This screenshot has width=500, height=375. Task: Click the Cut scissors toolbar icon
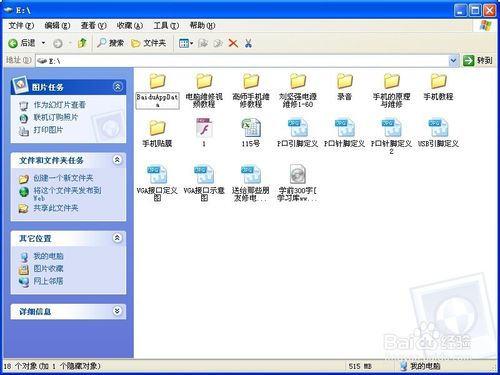tap(248, 43)
